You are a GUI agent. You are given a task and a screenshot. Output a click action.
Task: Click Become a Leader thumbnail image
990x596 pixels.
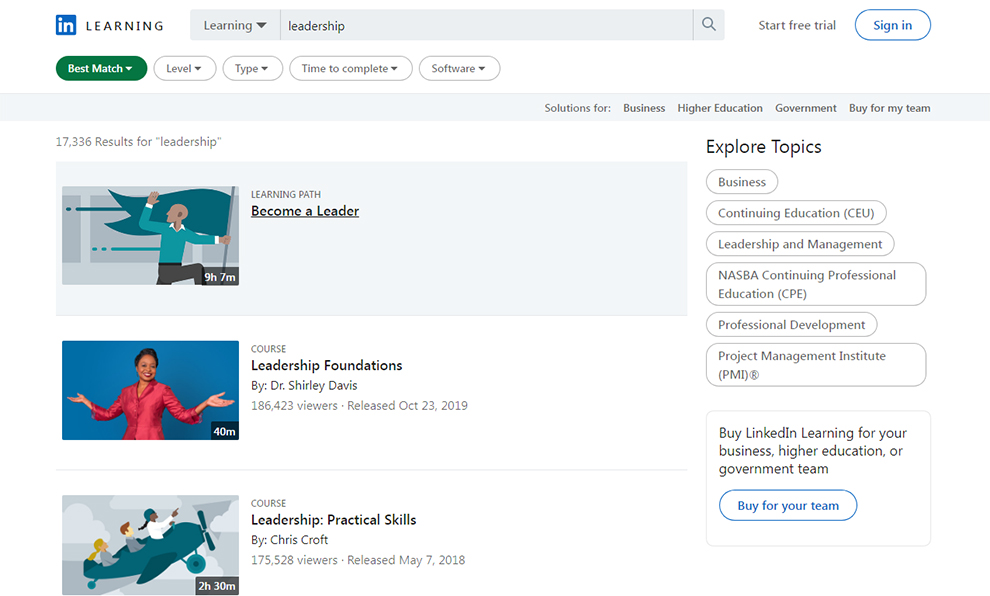[x=150, y=235]
